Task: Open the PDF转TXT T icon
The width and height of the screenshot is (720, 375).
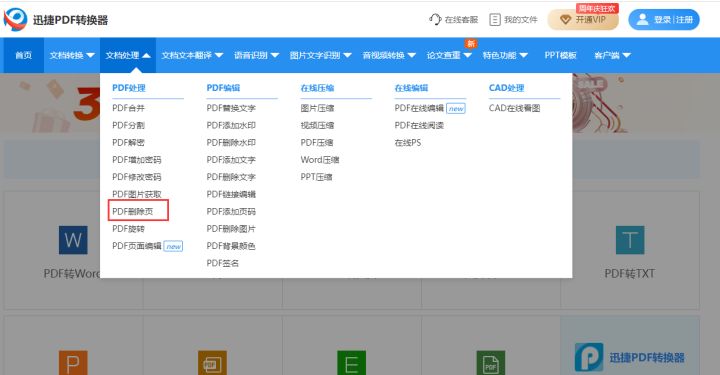Action: pos(630,240)
